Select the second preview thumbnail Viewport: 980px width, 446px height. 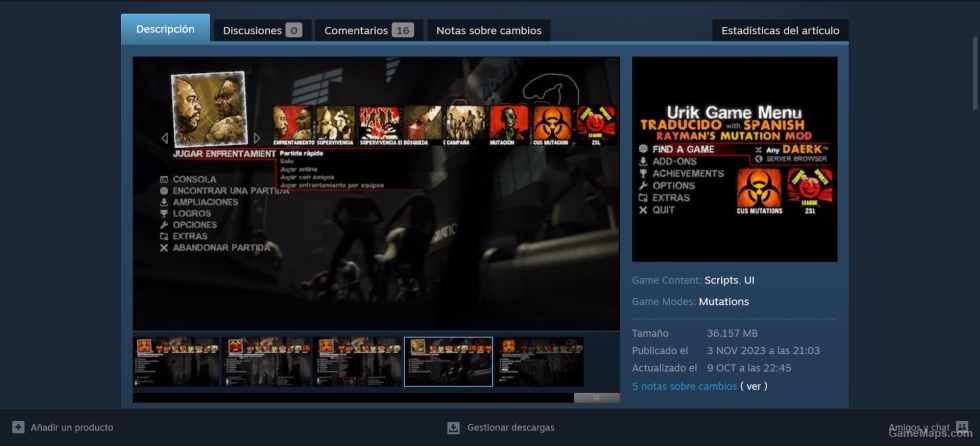pos(267,362)
